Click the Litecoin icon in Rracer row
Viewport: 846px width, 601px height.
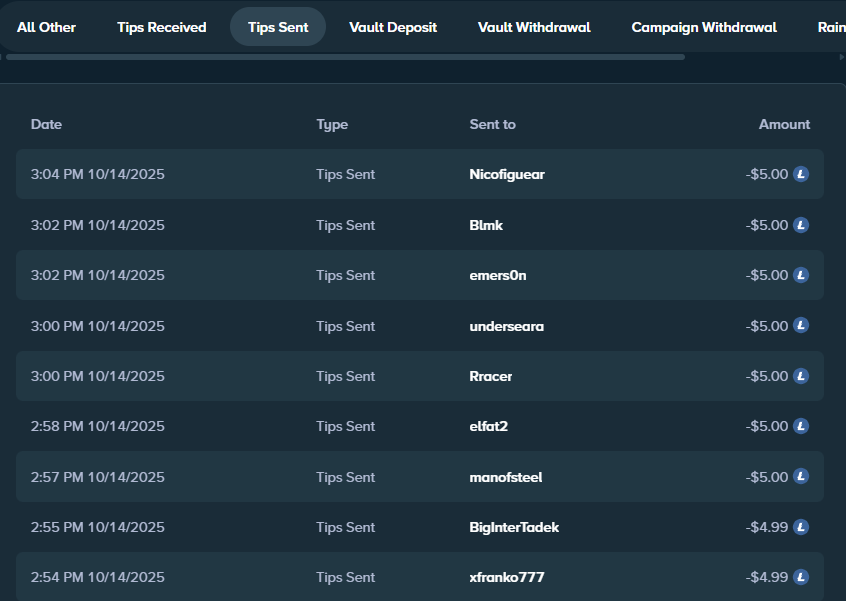801,376
